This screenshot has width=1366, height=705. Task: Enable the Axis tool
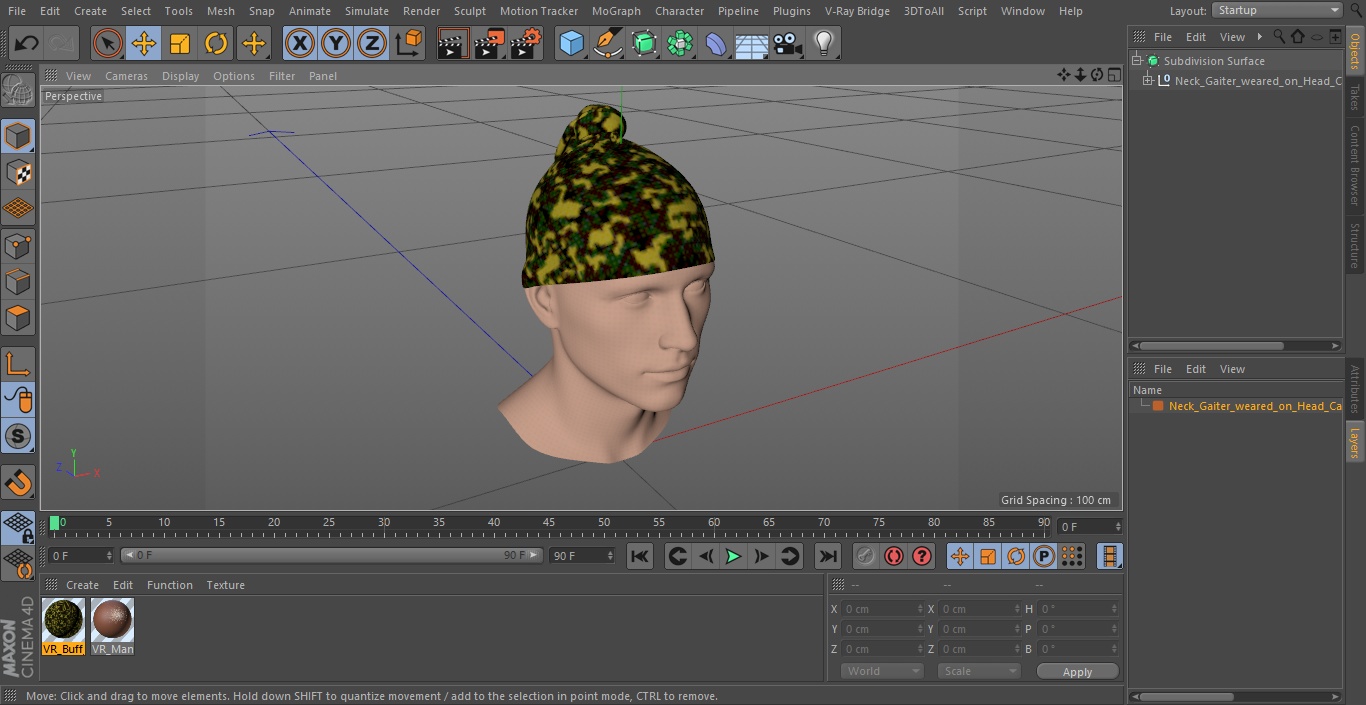click(18, 364)
